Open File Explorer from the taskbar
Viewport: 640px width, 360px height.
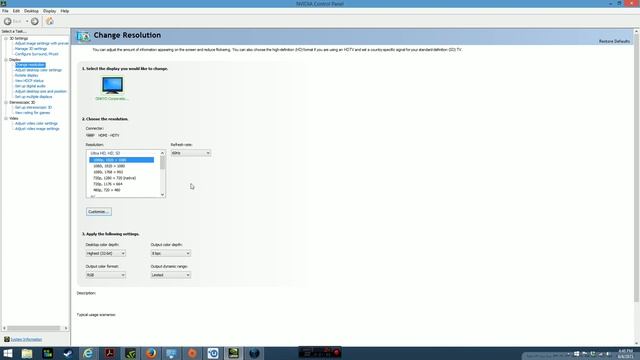point(27,353)
